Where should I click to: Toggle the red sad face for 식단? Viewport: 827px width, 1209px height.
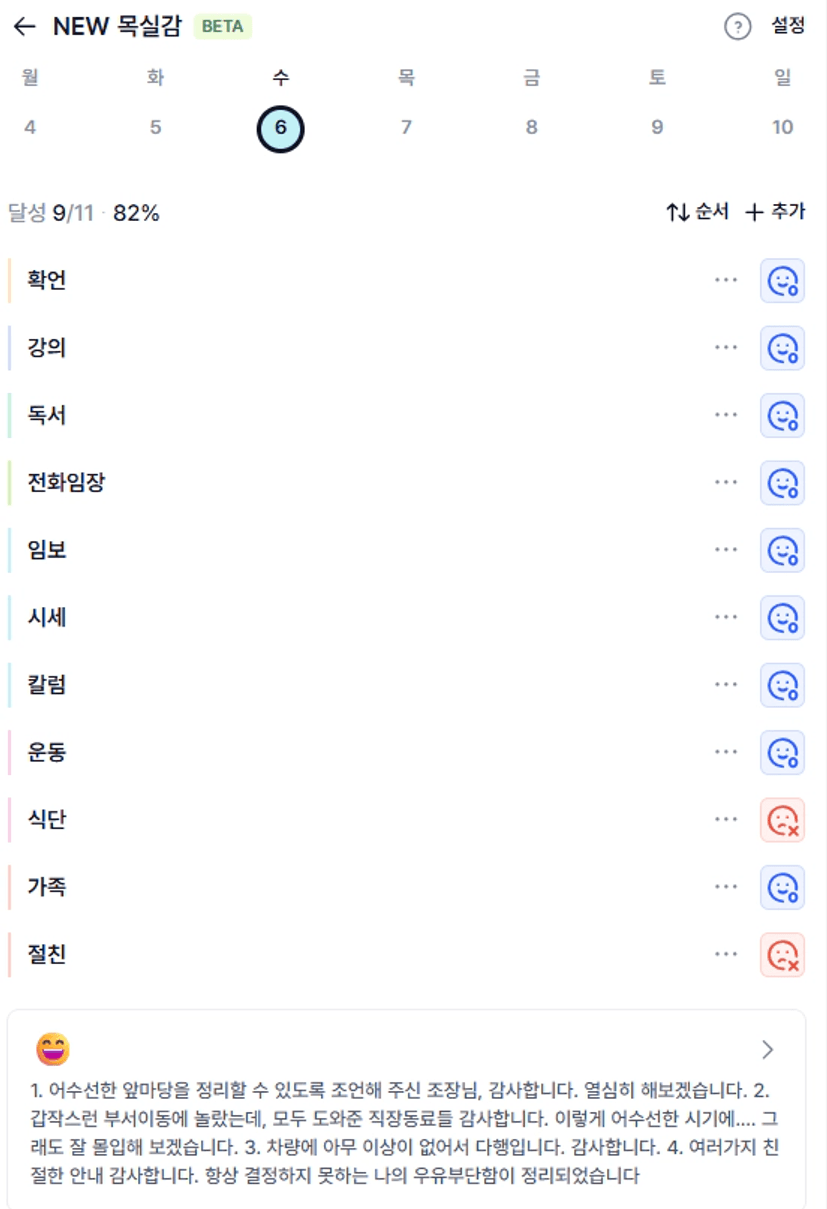(782, 820)
